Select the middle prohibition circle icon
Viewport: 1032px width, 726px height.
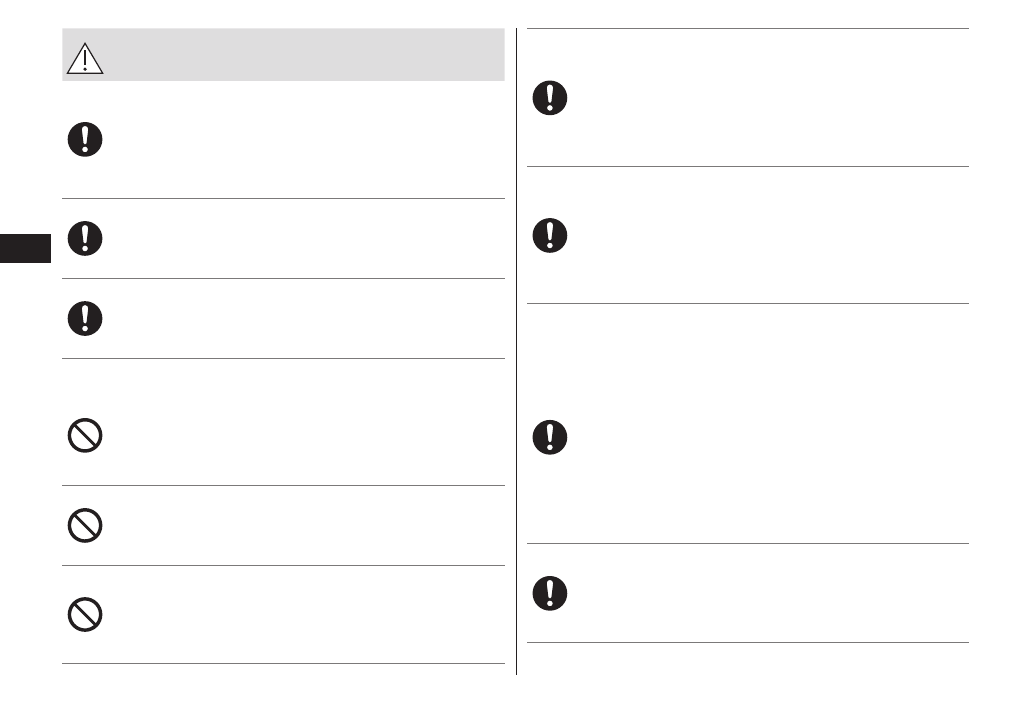[x=85, y=525]
